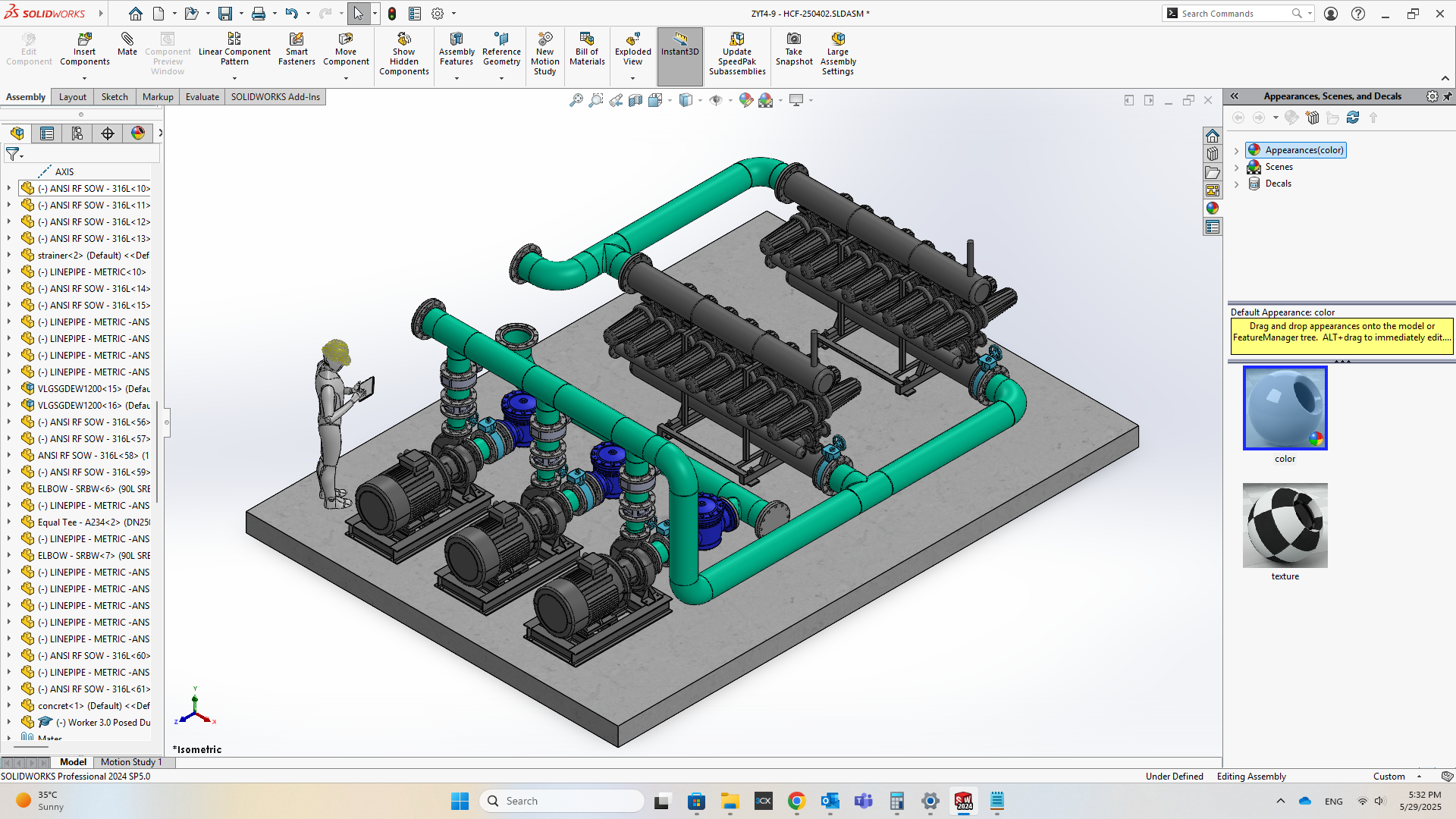This screenshot has height=819, width=1456.
Task: Open Insert Components dropdown arrow
Action: pyautogui.click(x=84, y=78)
